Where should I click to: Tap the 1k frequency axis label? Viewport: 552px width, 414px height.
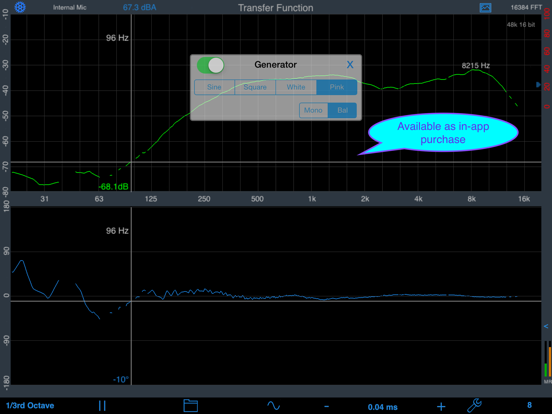pyautogui.click(x=312, y=199)
